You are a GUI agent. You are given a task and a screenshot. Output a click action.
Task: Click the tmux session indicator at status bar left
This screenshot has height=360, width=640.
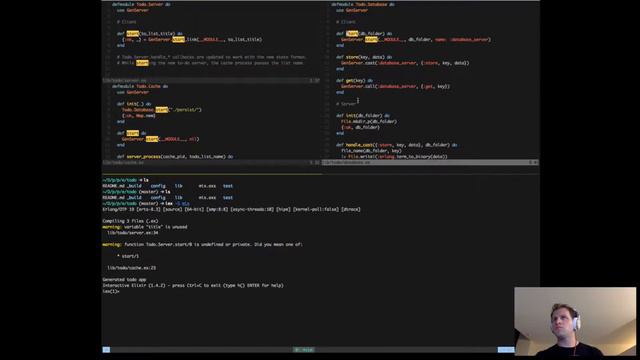[x=106, y=350]
